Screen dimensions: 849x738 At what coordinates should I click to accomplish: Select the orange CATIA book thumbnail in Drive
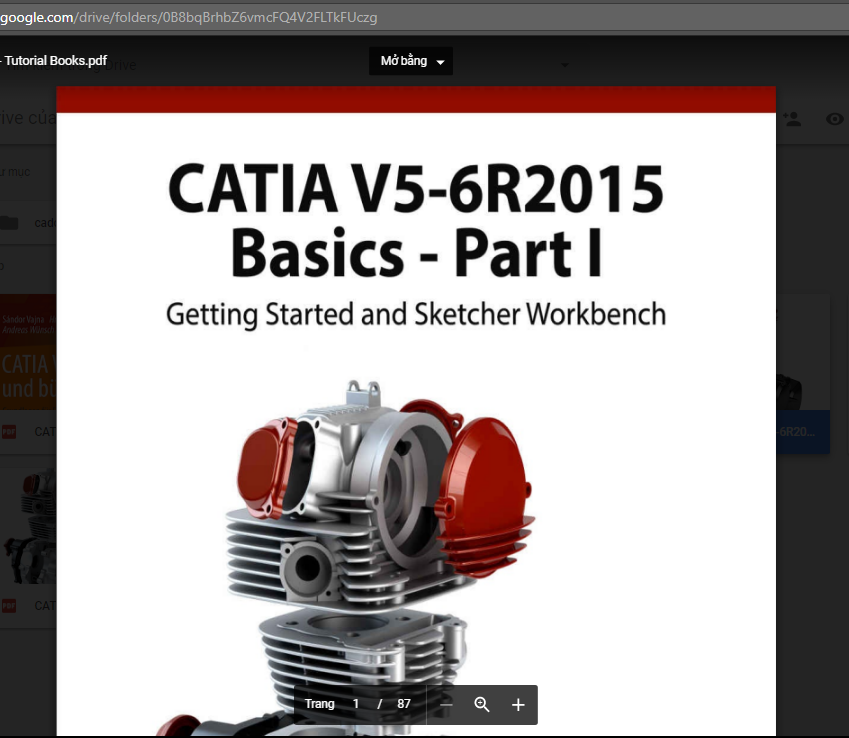pyautogui.click(x=28, y=352)
